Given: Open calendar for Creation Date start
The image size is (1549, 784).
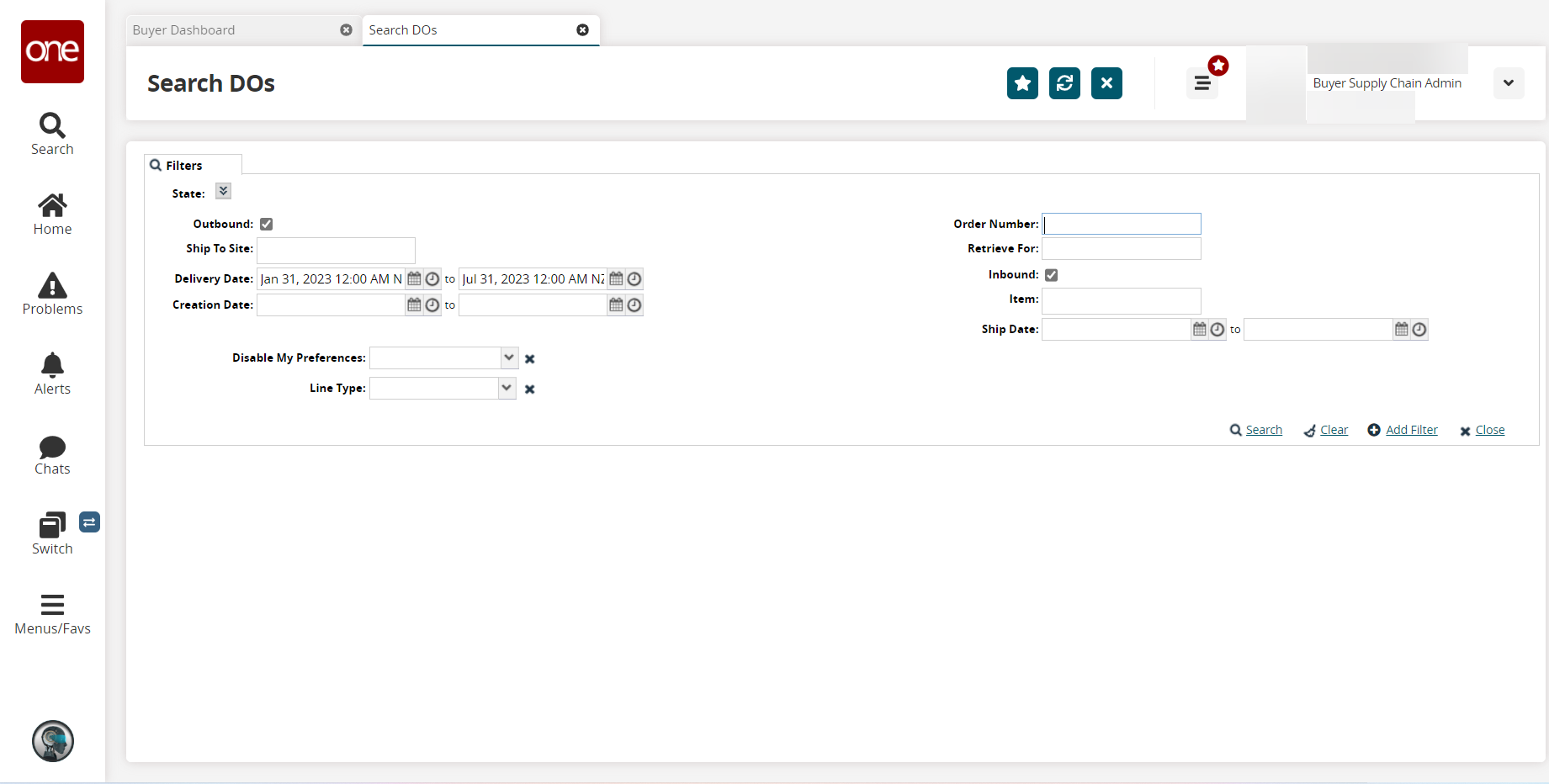Looking at the screenshot, I should (414, 305).
